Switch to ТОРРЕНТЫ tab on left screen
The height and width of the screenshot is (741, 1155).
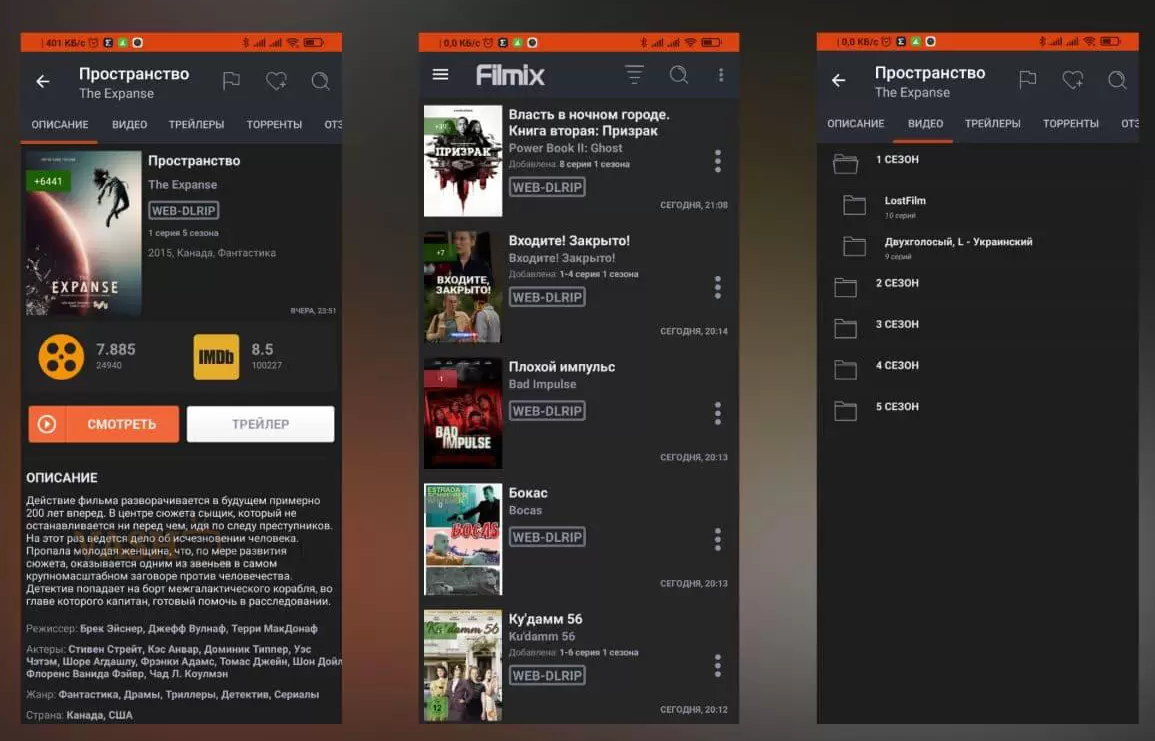pos(274,124)
